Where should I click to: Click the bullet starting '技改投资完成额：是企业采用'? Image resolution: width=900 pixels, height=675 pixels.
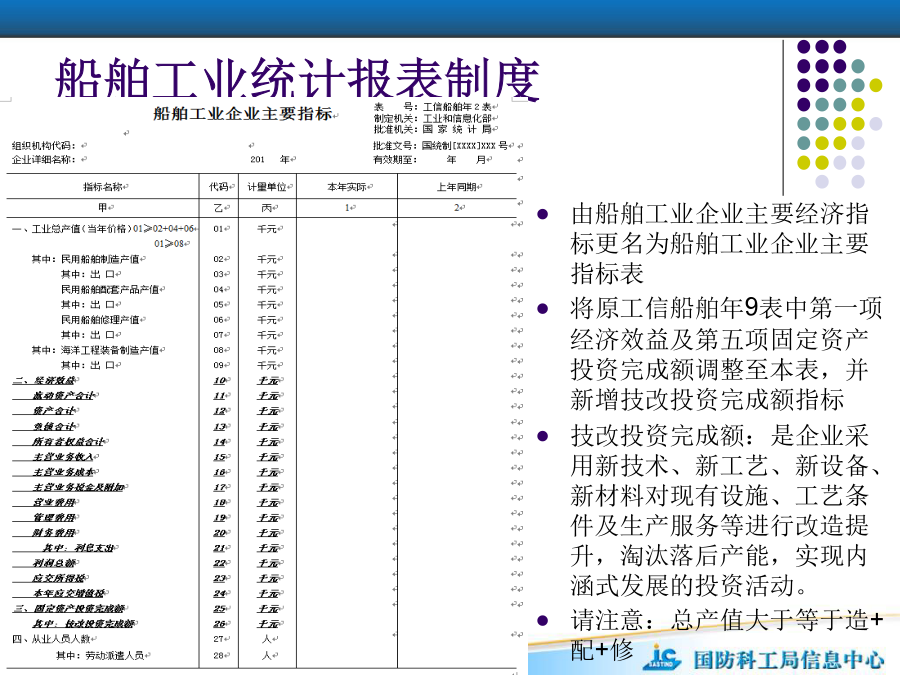click(726, 510)
